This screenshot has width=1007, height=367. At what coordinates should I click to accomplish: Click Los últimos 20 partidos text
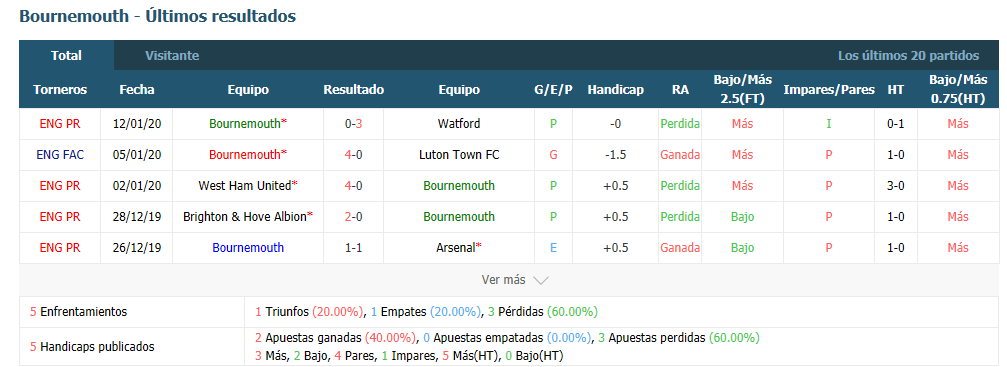coord(908,56)
